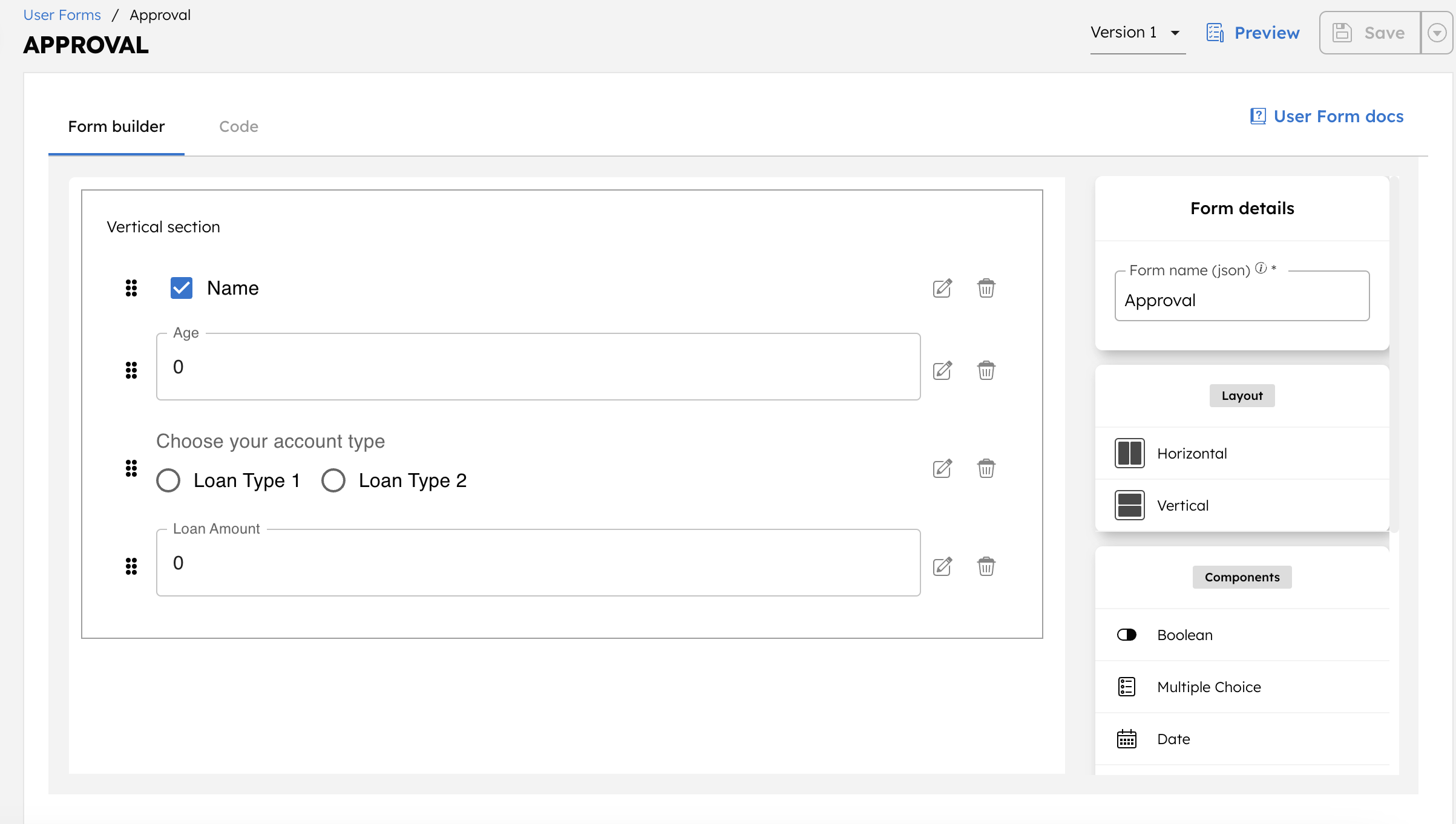Click the edit icon for the Name field
This screenshot has width=1456, height=824.
click(x=942, y=288)
